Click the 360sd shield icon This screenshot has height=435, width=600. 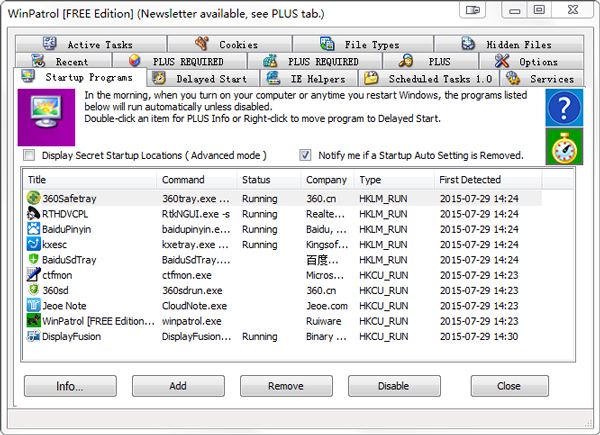(33, 290)
